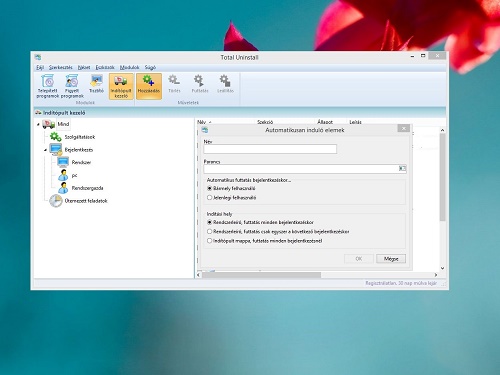Open the Figyelt programok module
The image size is (500, 375).
[72, 86]
